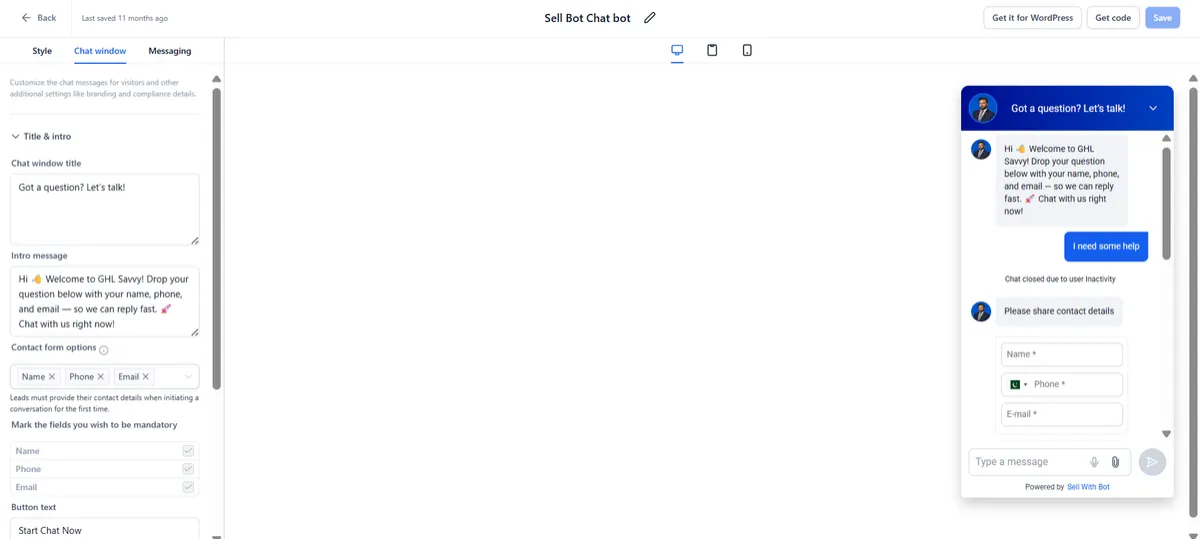Click the resize handle of the Intro message box
The image size is (1200, 539).
(194, 332)
